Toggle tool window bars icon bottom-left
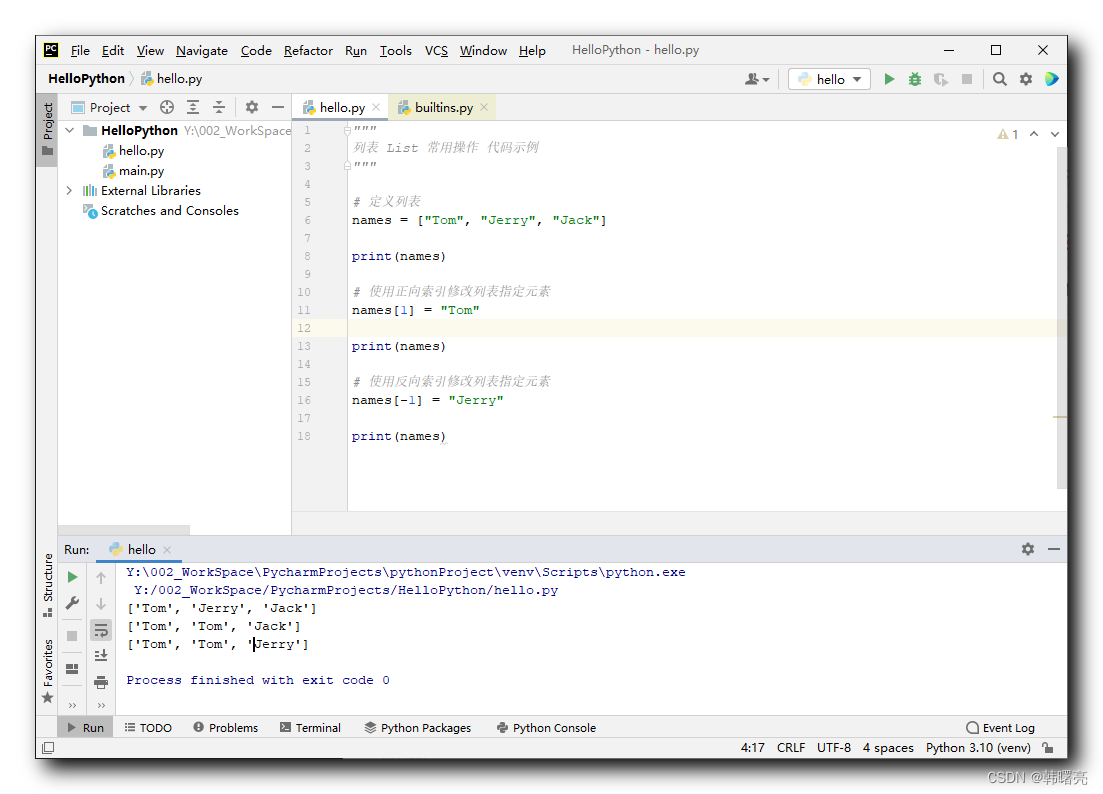The image size is (1103, 794). 48,748
